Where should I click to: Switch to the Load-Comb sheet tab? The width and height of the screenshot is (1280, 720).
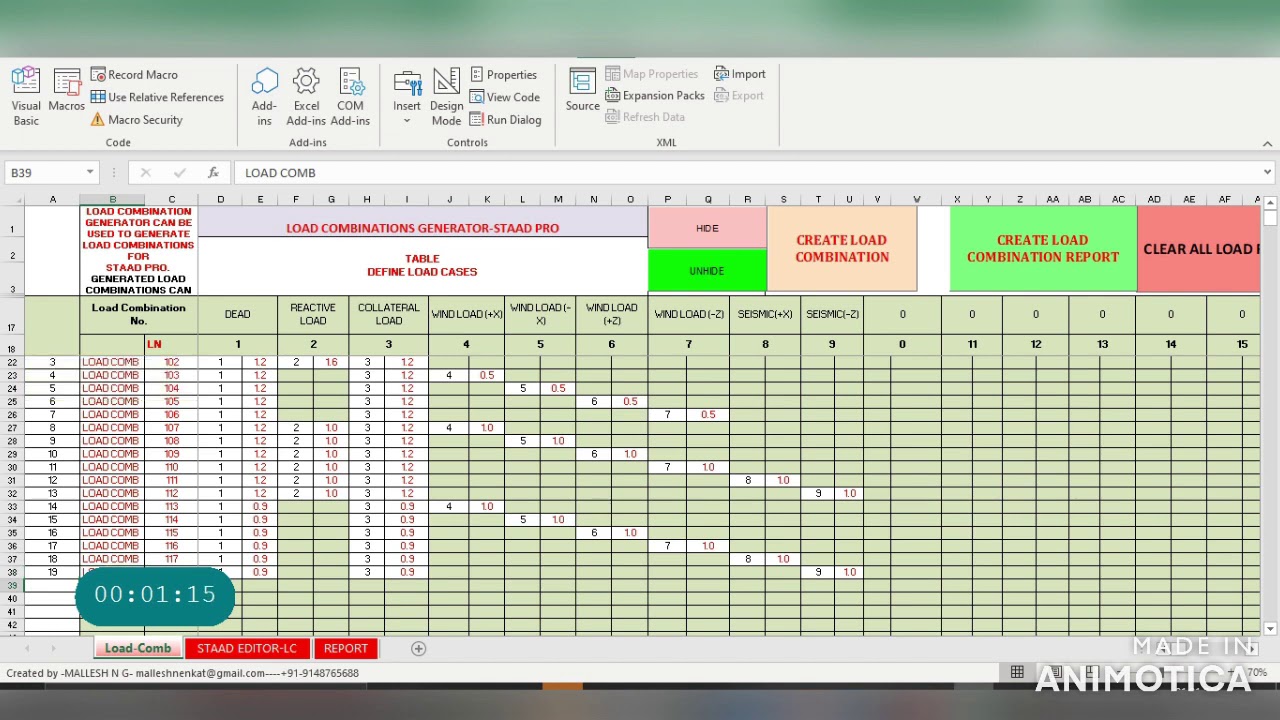[x=138, y=648]
